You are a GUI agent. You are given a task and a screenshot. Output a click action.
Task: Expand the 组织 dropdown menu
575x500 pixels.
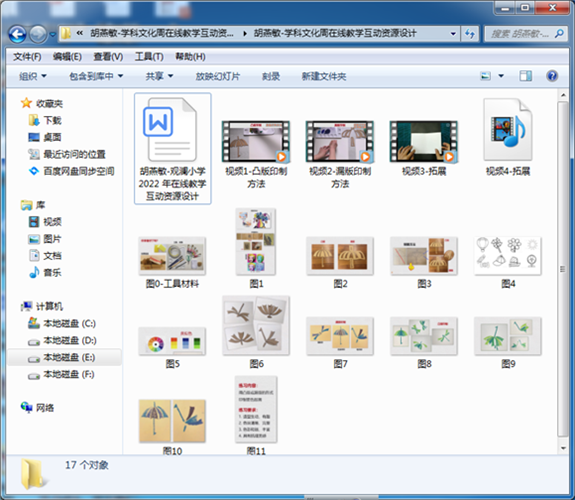coord(33,76)
